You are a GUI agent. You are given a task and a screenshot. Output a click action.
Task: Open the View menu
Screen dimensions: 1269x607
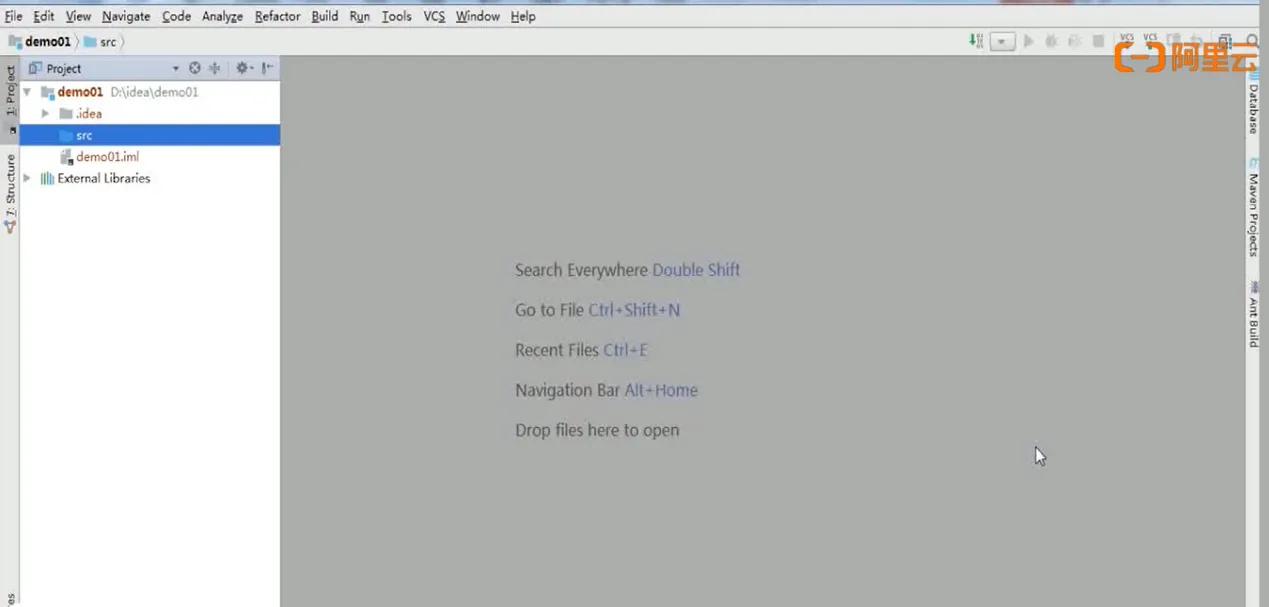(x=78, y=16)
